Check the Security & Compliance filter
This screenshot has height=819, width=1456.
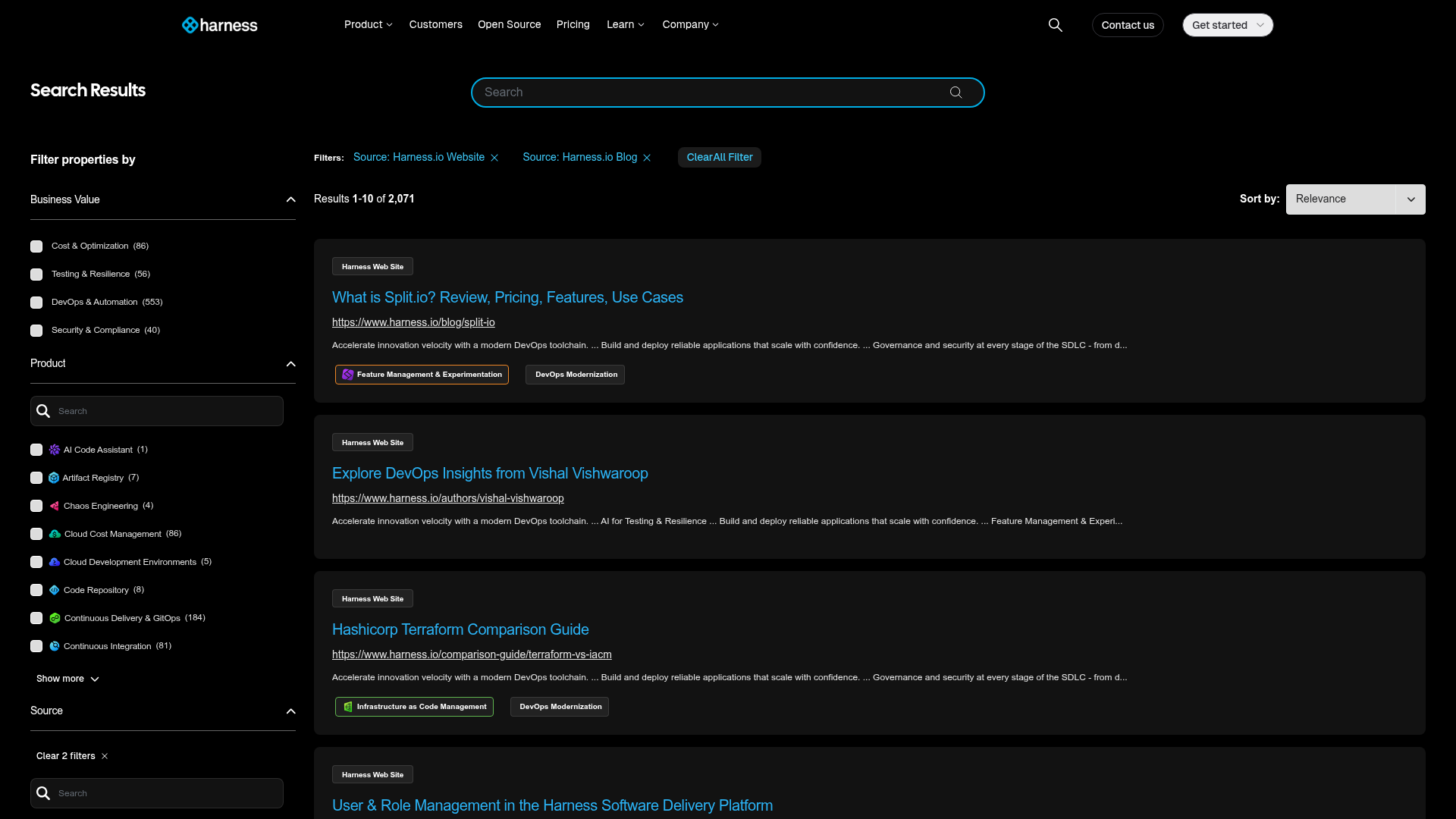point(36,331)
